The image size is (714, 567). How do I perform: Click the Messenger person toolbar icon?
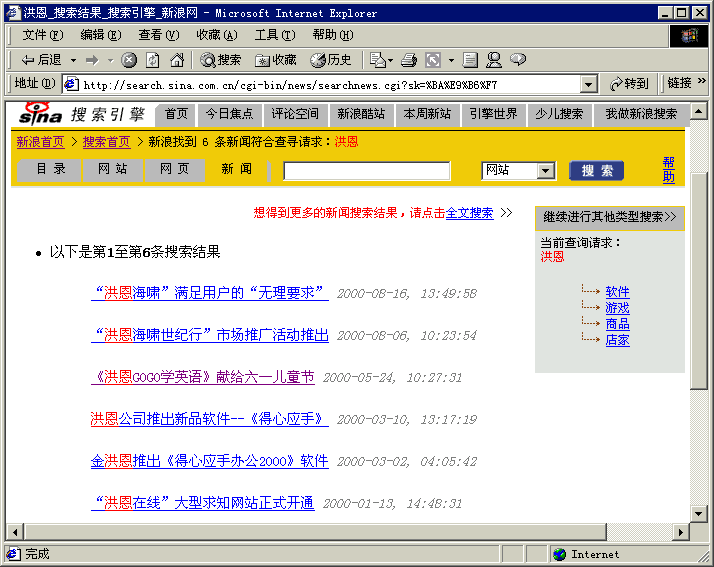494,60
